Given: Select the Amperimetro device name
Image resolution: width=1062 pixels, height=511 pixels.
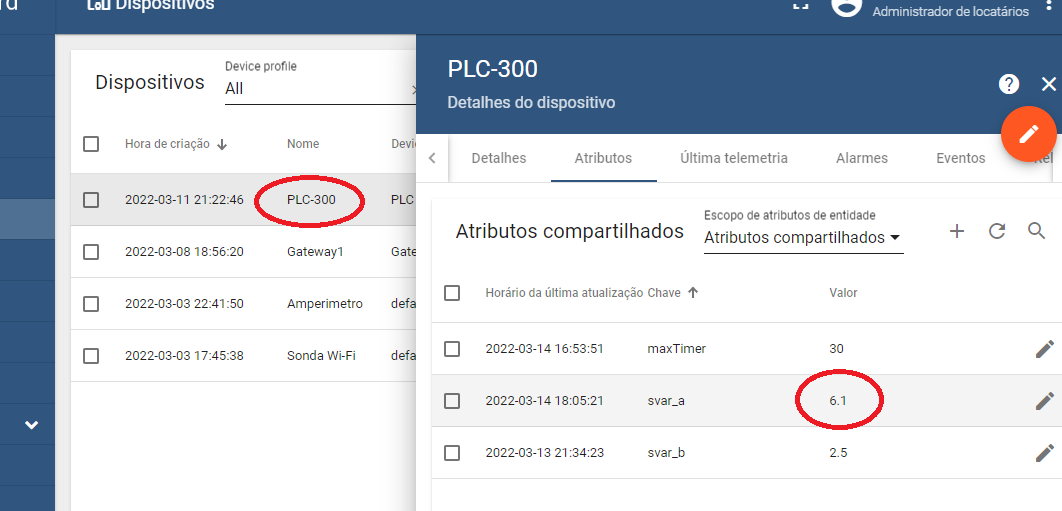Looking at the screenshot, I should [325, 304].
